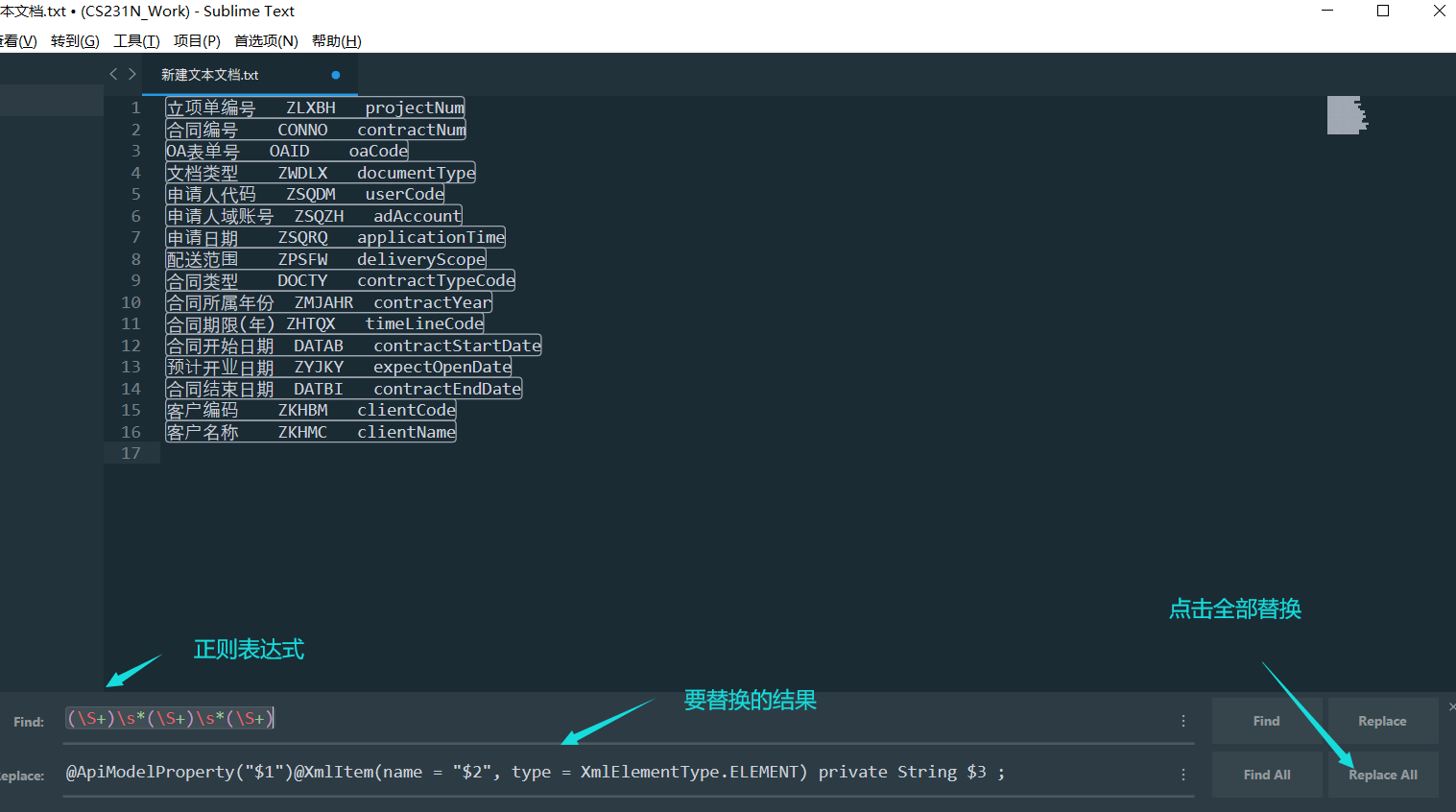Click the code DATAB on line 12

(x=319, y=346)
